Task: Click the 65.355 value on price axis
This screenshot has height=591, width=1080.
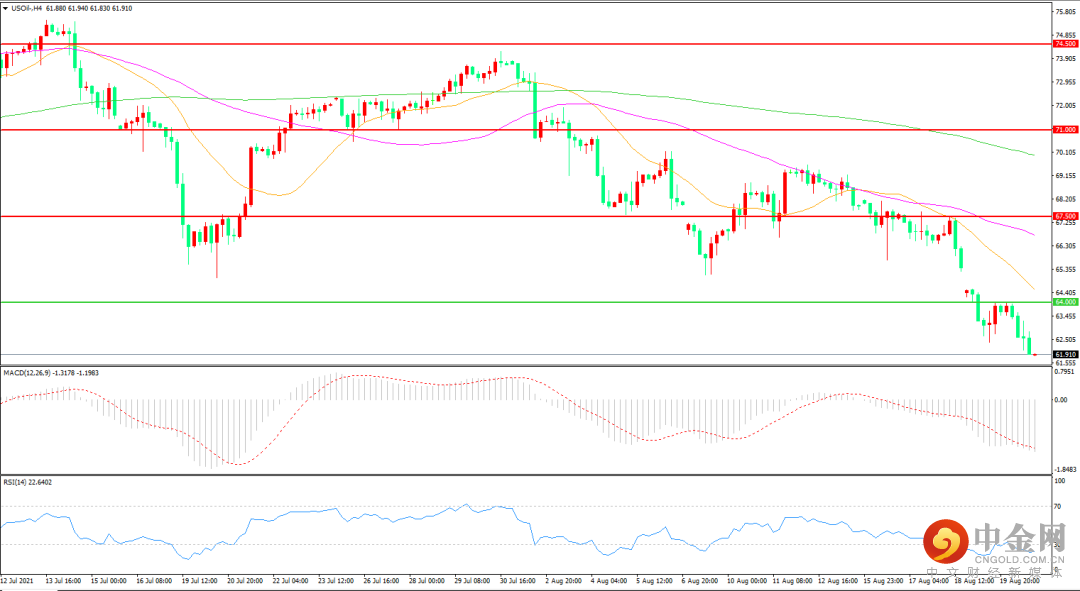Action: (x=1066, y=269)
